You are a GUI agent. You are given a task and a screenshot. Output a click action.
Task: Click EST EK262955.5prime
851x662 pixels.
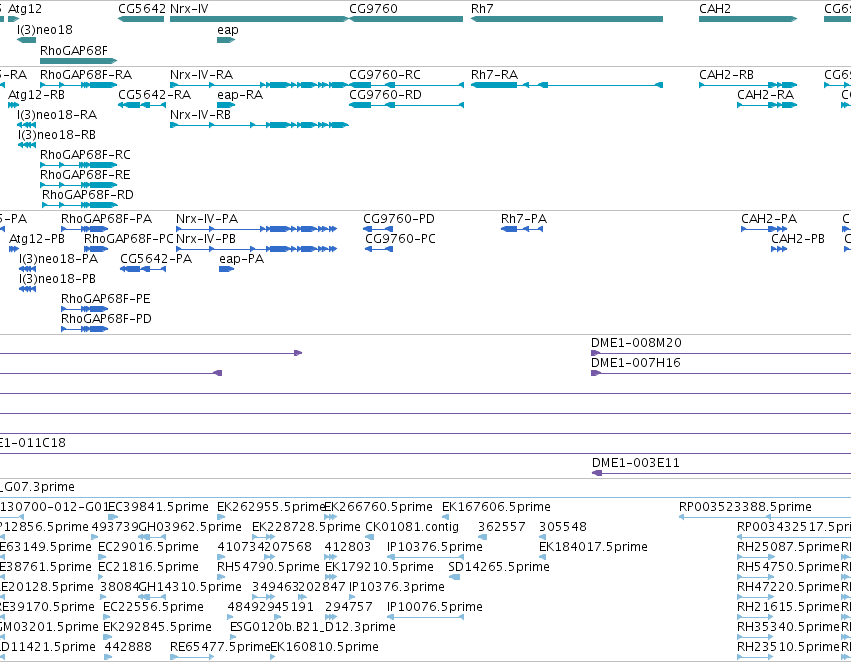(x=270, y=507)
